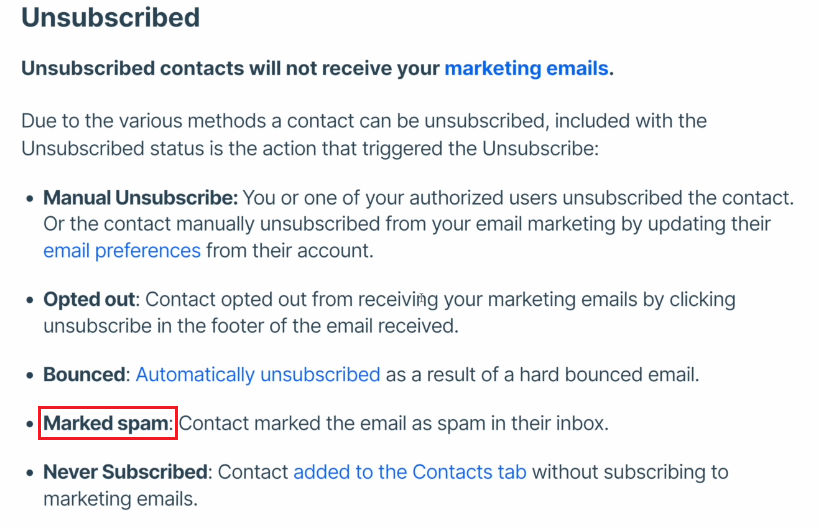Open the "Automatically unsubscribed" link
Screen dimensions: 818x528
point(258,375)
